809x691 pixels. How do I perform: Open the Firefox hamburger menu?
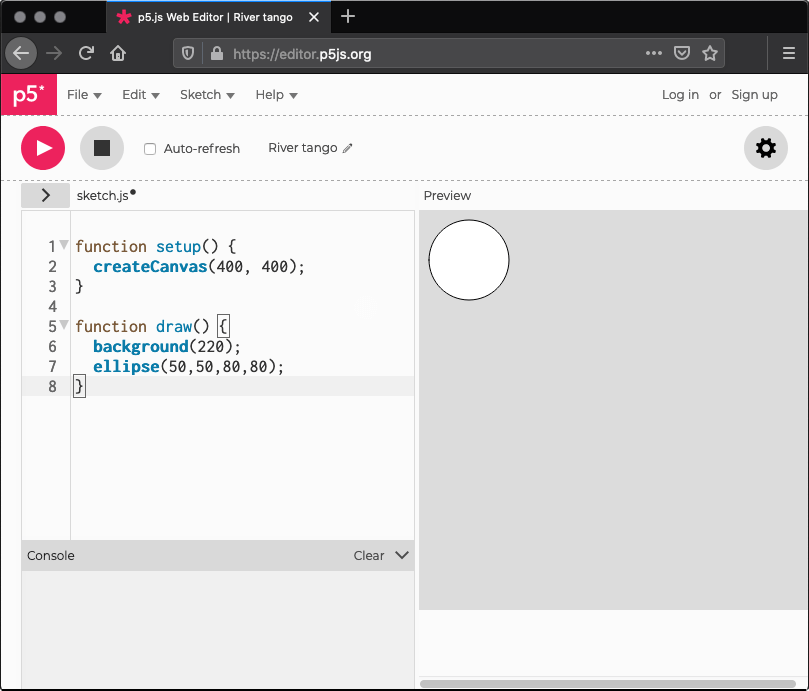[788, 53]
